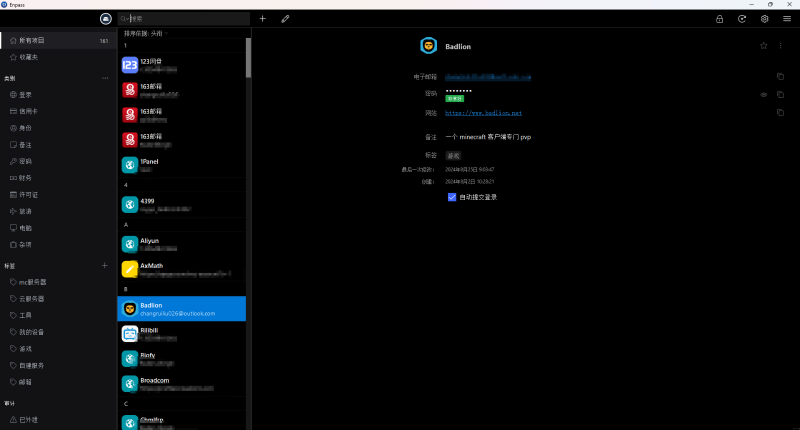Open the https://www.badlion.net link
Viewport: 800px width, 430px height.
click(x=483, y=113)
